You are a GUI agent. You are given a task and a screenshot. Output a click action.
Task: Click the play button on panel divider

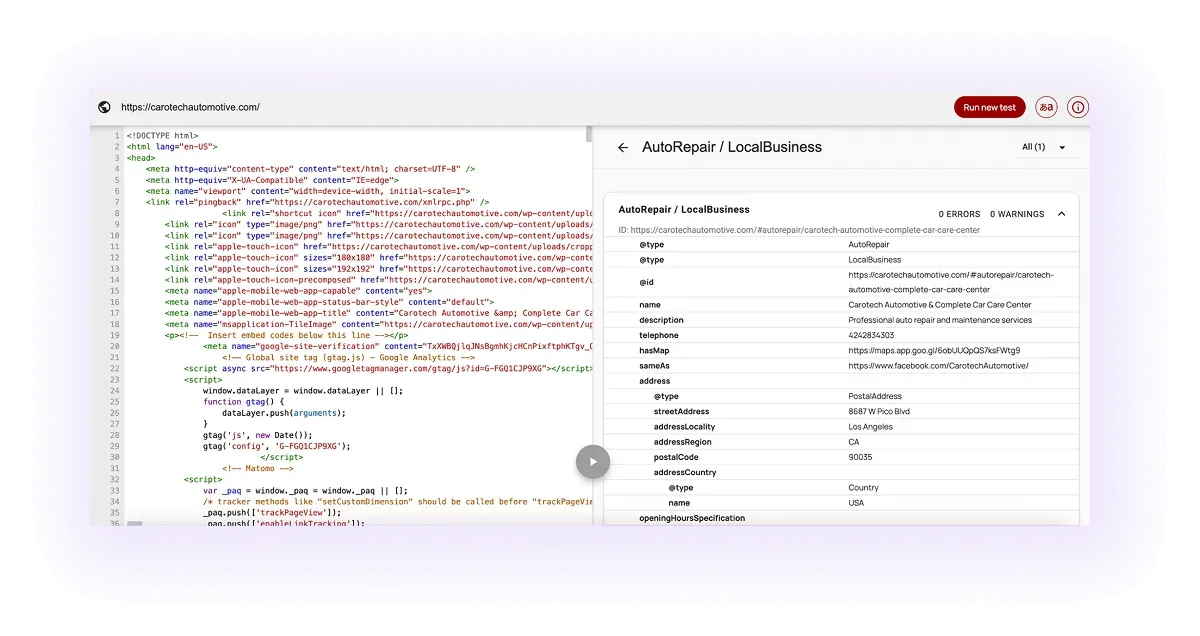pos(593,461)
